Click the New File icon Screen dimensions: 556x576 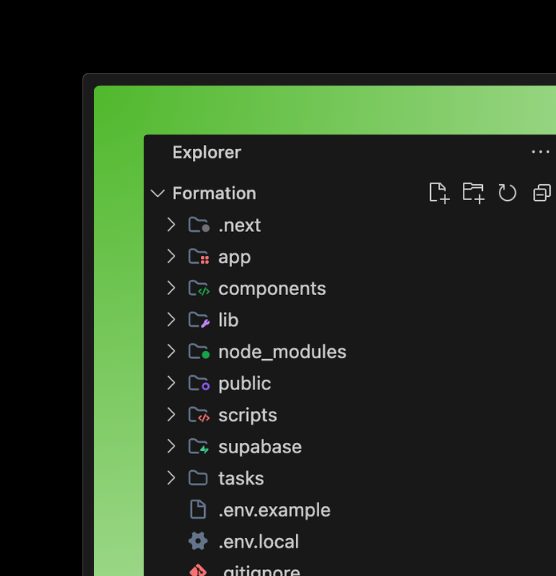point(439,193)
